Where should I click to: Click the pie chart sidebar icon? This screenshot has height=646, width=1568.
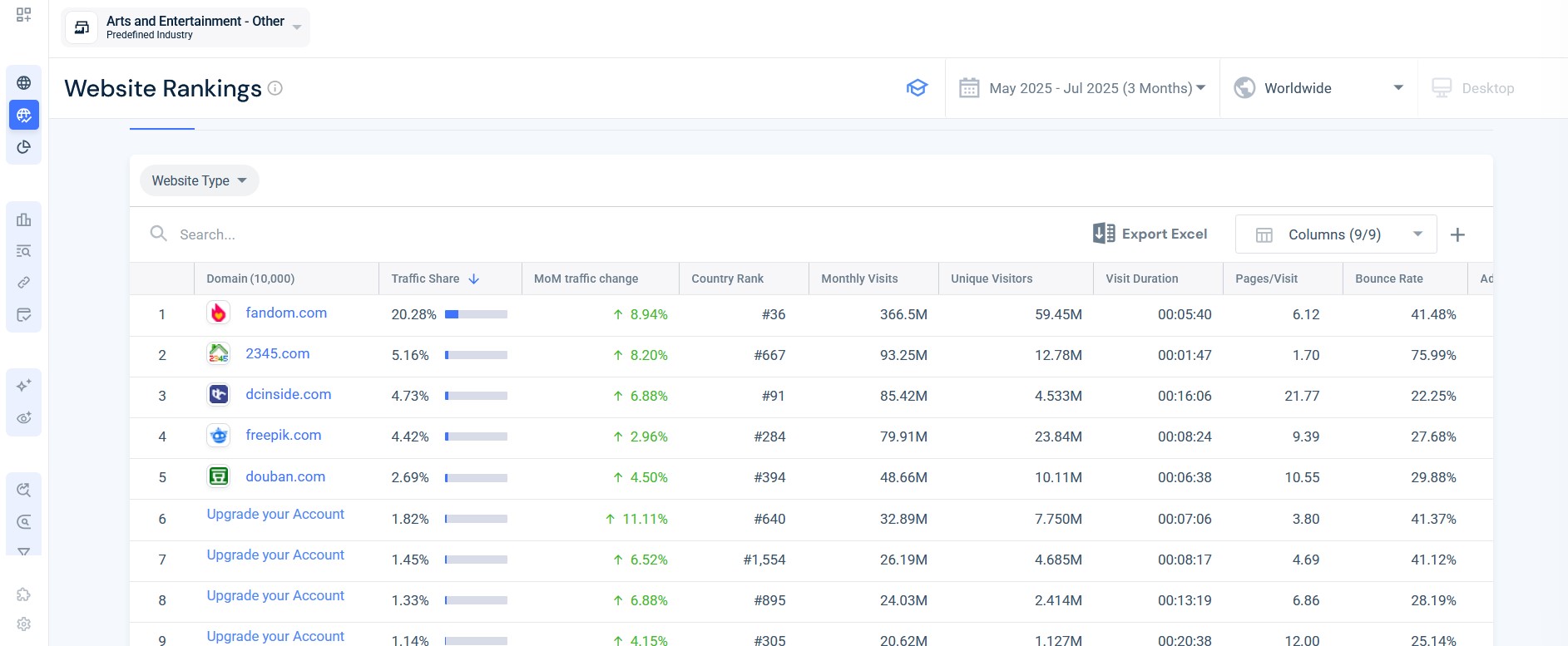click(24, 147)
